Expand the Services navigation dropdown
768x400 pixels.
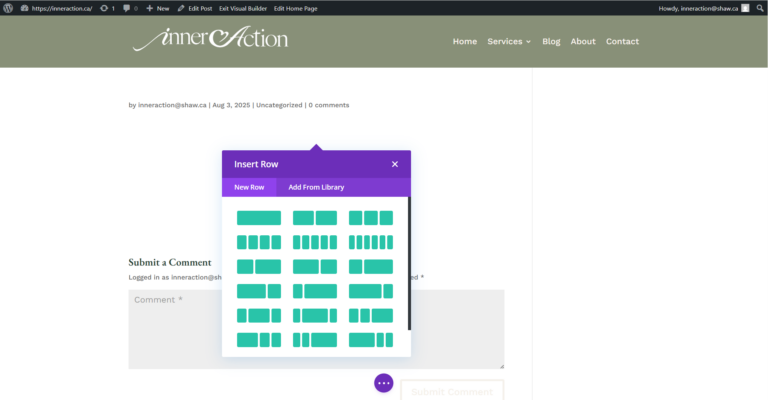click(509, 41)
